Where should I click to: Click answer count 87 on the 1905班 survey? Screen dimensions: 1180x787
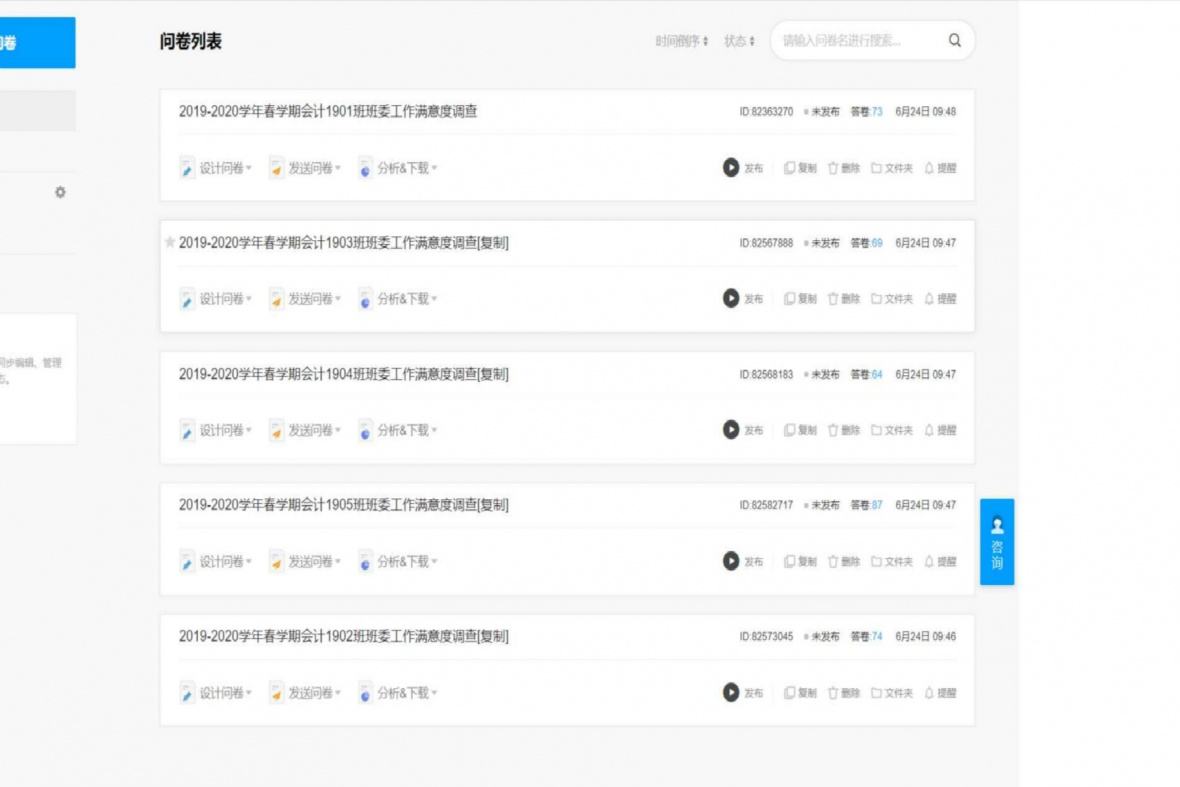click(x=877, y=505)
